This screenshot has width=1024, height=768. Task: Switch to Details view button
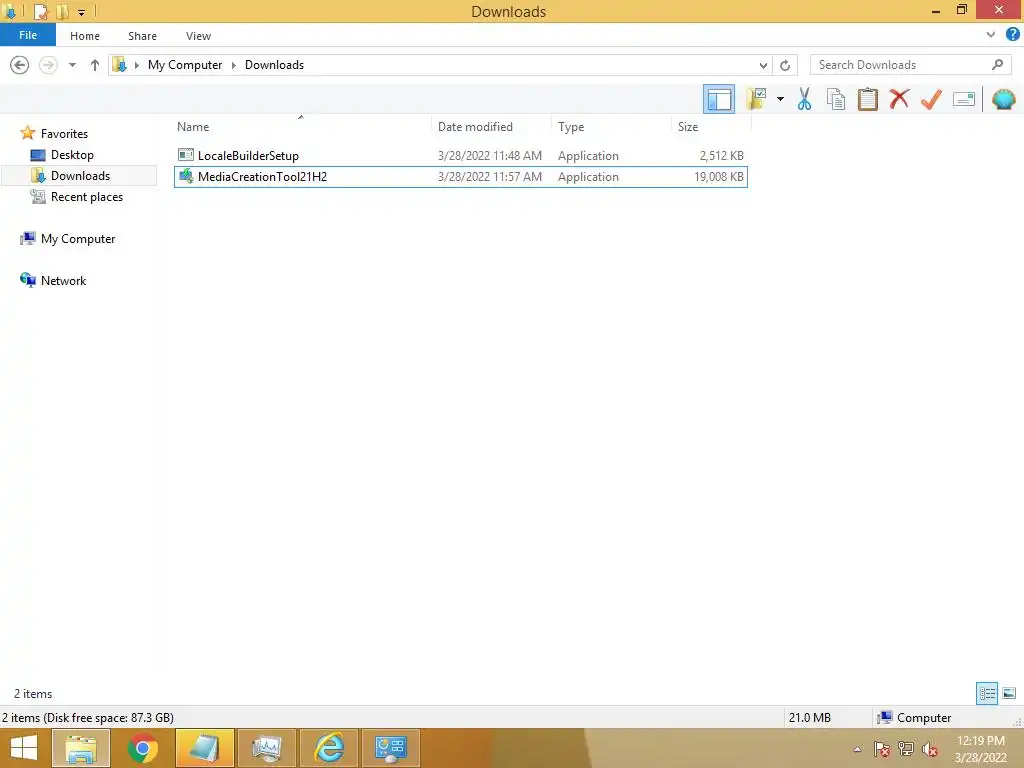click(x=987, y=693)
